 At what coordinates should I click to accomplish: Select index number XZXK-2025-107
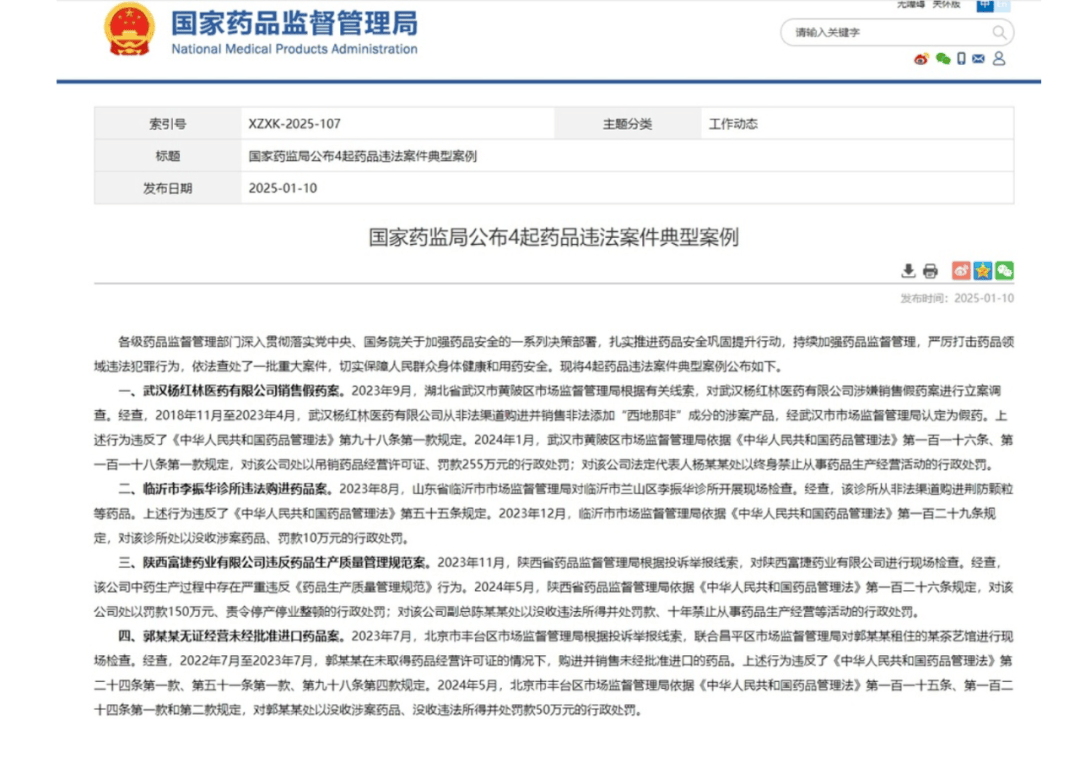(x=295, y=124)
